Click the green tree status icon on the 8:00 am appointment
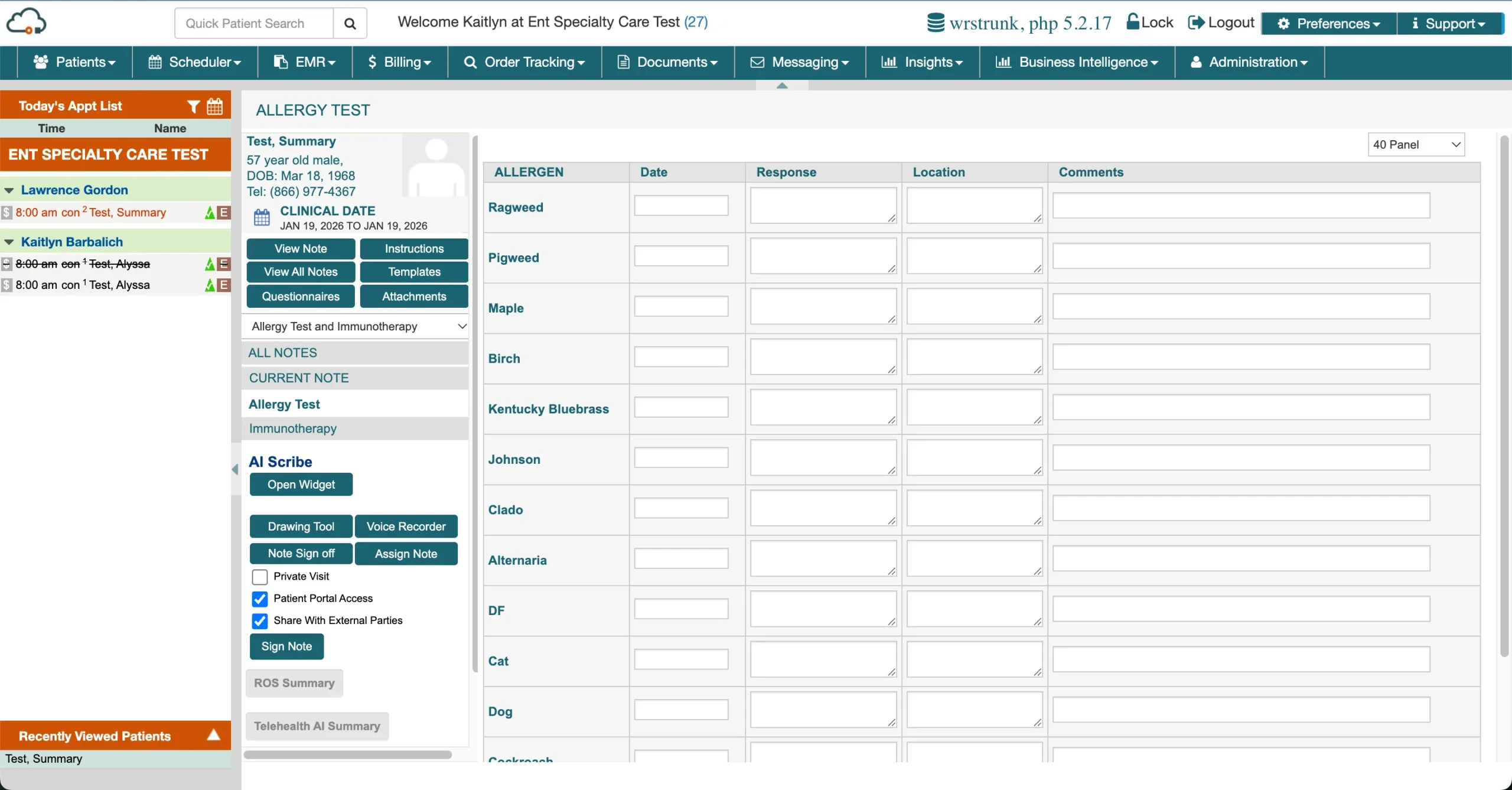Viewport: 1512px width, 790px height. coord(211,212)
